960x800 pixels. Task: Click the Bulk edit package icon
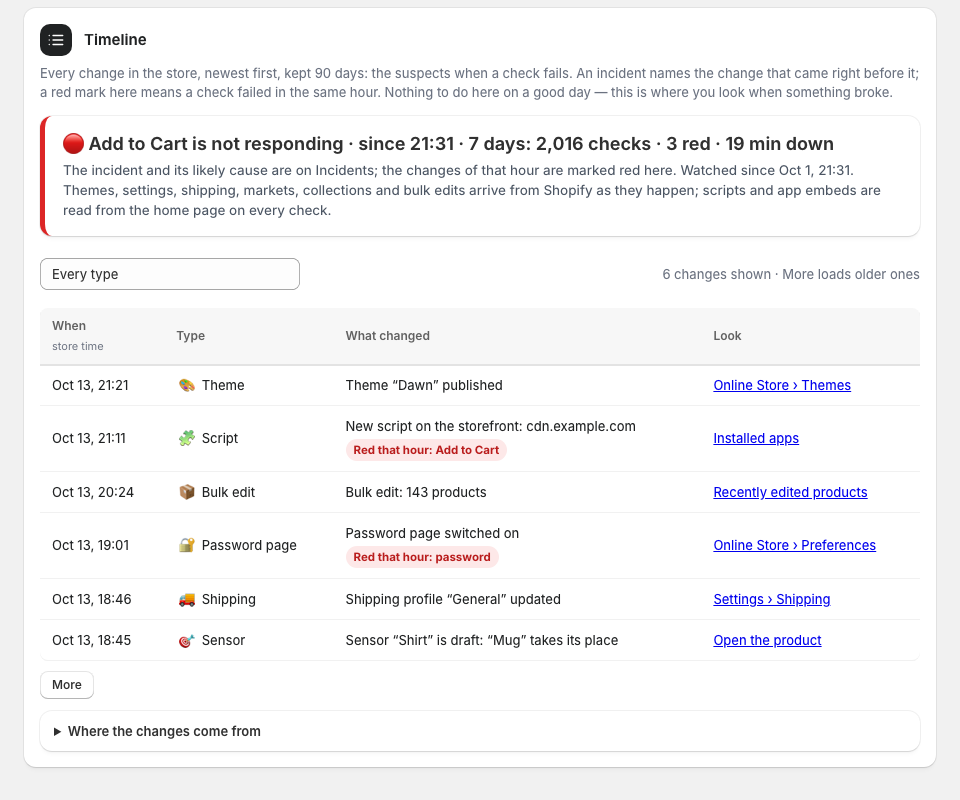187,492
